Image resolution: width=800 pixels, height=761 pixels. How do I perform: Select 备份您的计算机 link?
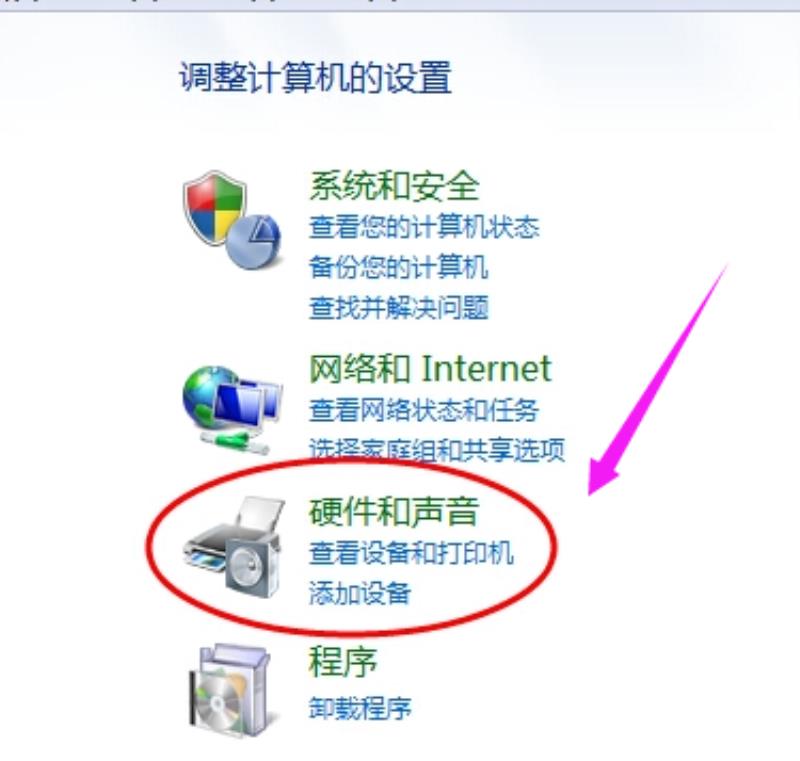point(398,267)
